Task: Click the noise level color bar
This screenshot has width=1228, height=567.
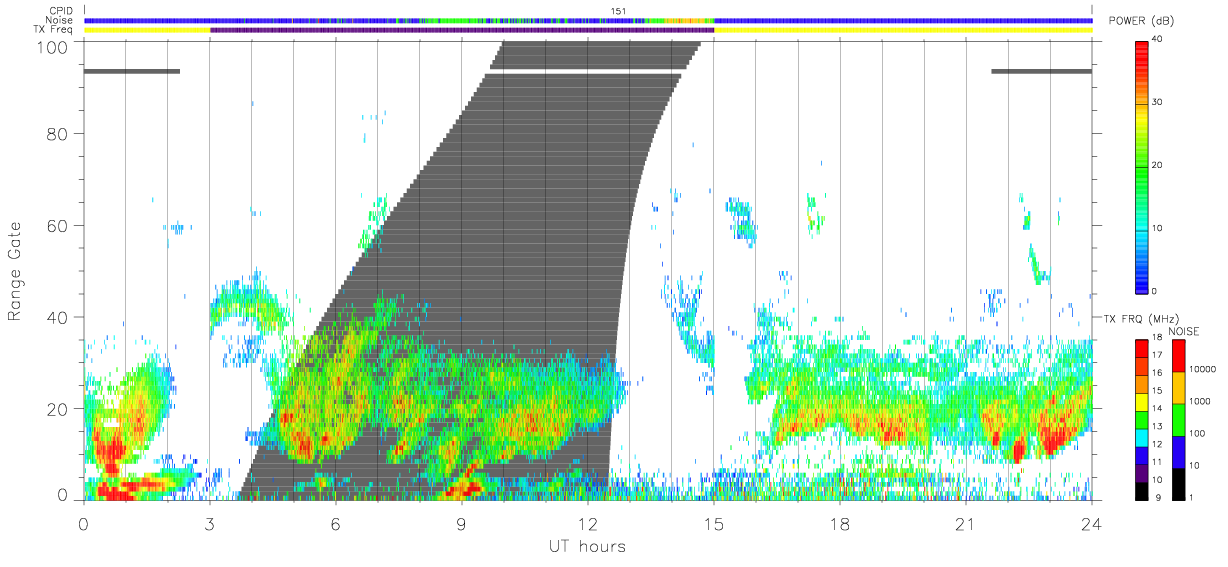Action: 1177,419
